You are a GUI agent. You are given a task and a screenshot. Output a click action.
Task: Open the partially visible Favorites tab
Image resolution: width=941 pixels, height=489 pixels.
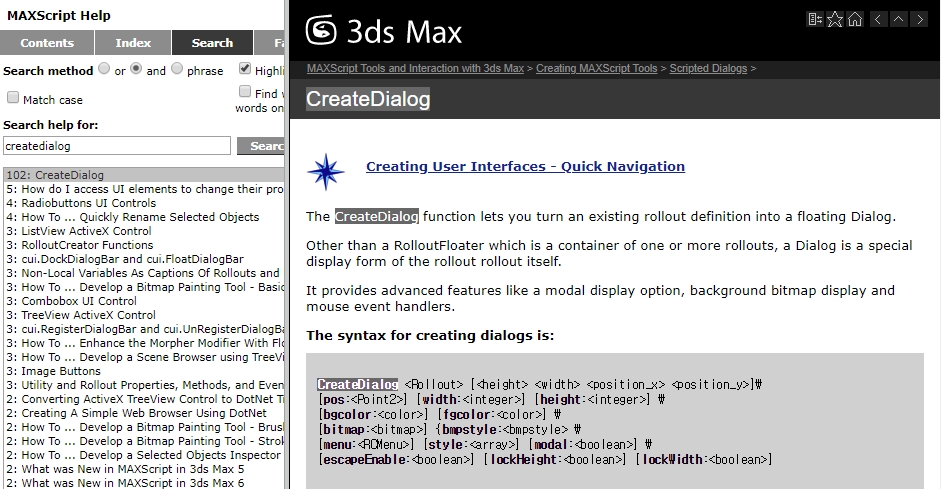tap(269, 43)
